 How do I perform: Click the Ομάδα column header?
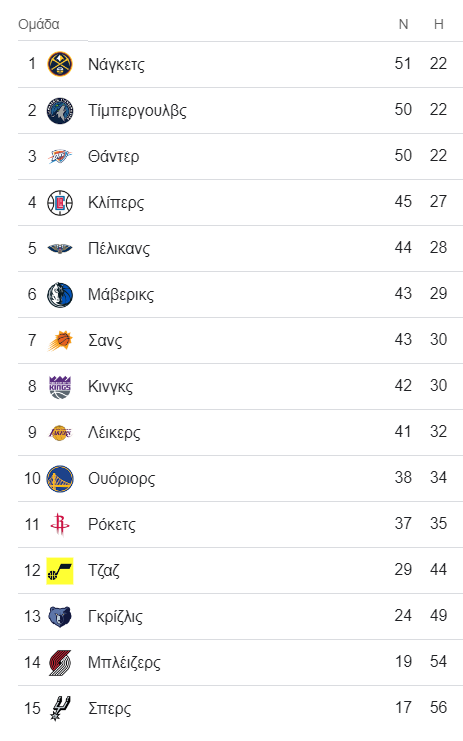(x=39, y=24)
